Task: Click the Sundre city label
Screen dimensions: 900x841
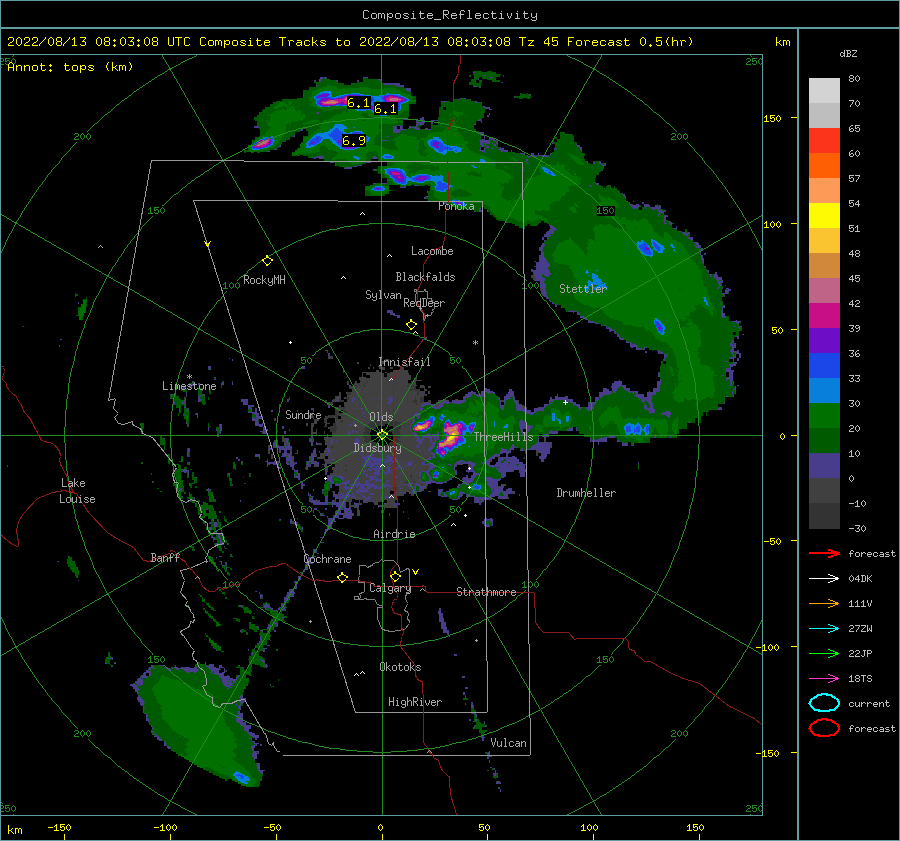Action: (303, 415)
